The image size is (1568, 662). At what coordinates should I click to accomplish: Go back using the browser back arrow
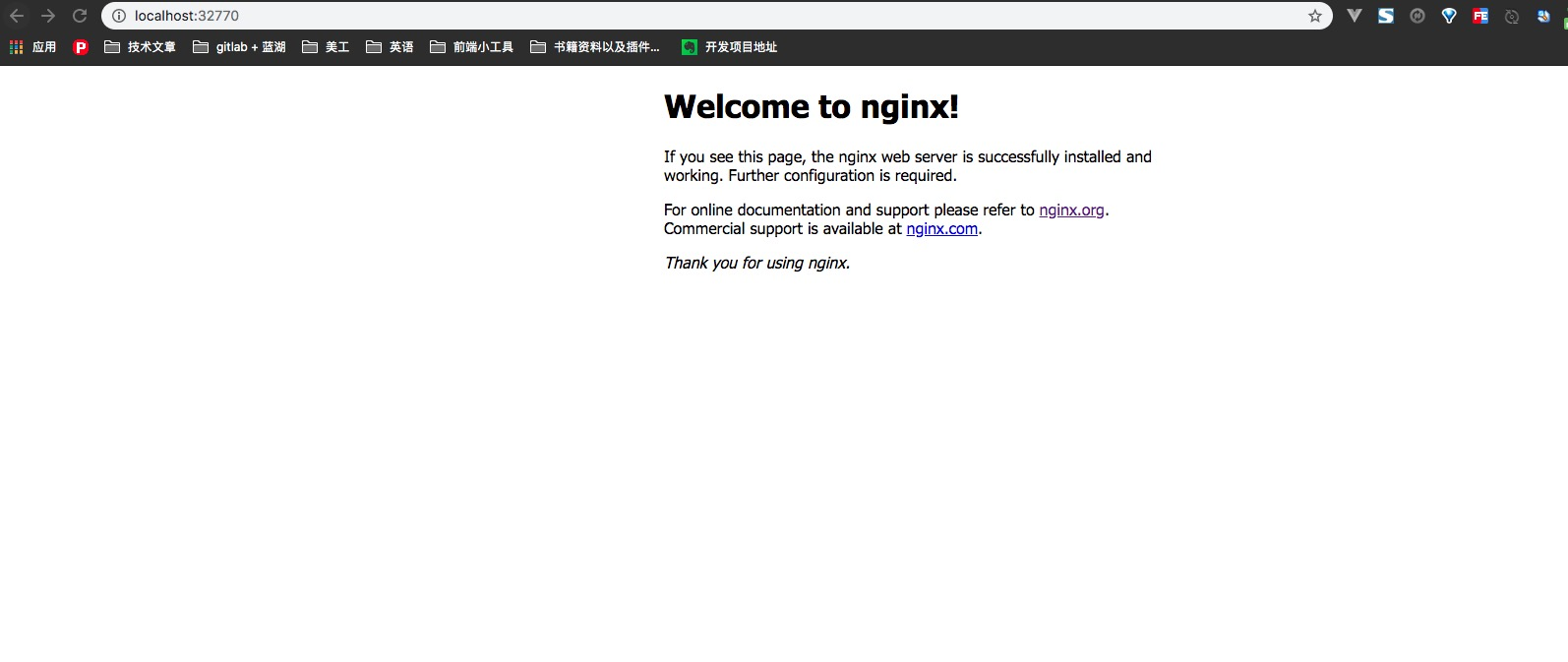(x=17, y=16)
